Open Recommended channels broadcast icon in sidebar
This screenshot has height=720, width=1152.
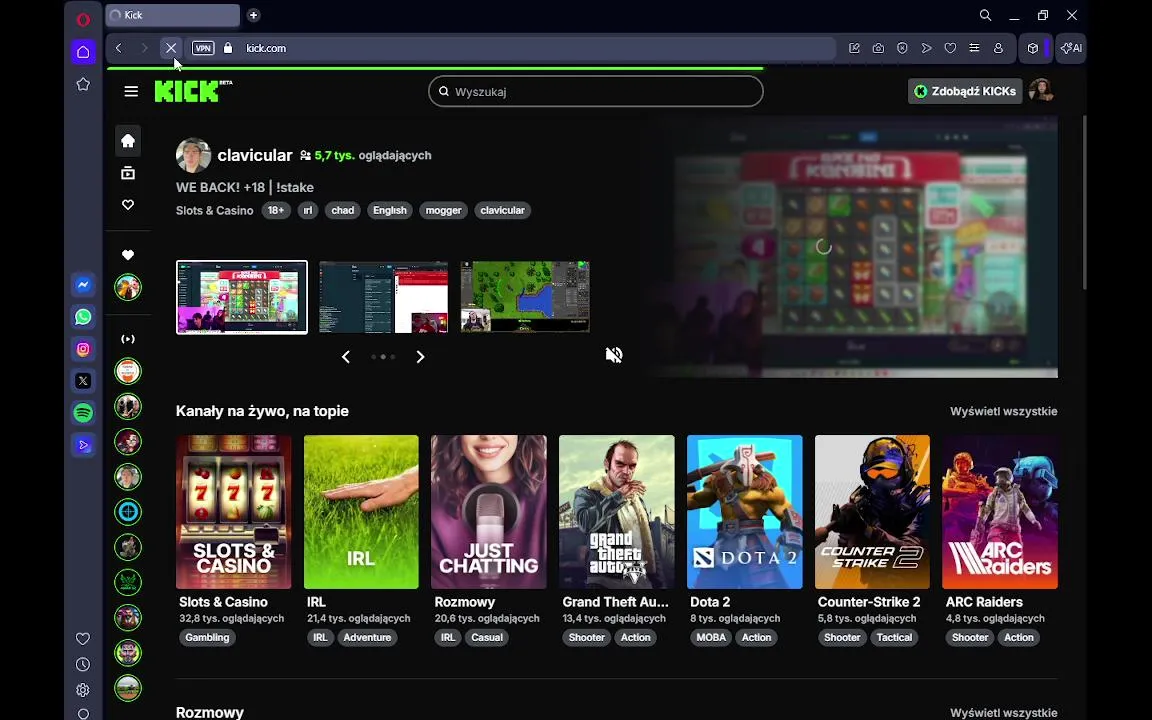tap(128, 339)
